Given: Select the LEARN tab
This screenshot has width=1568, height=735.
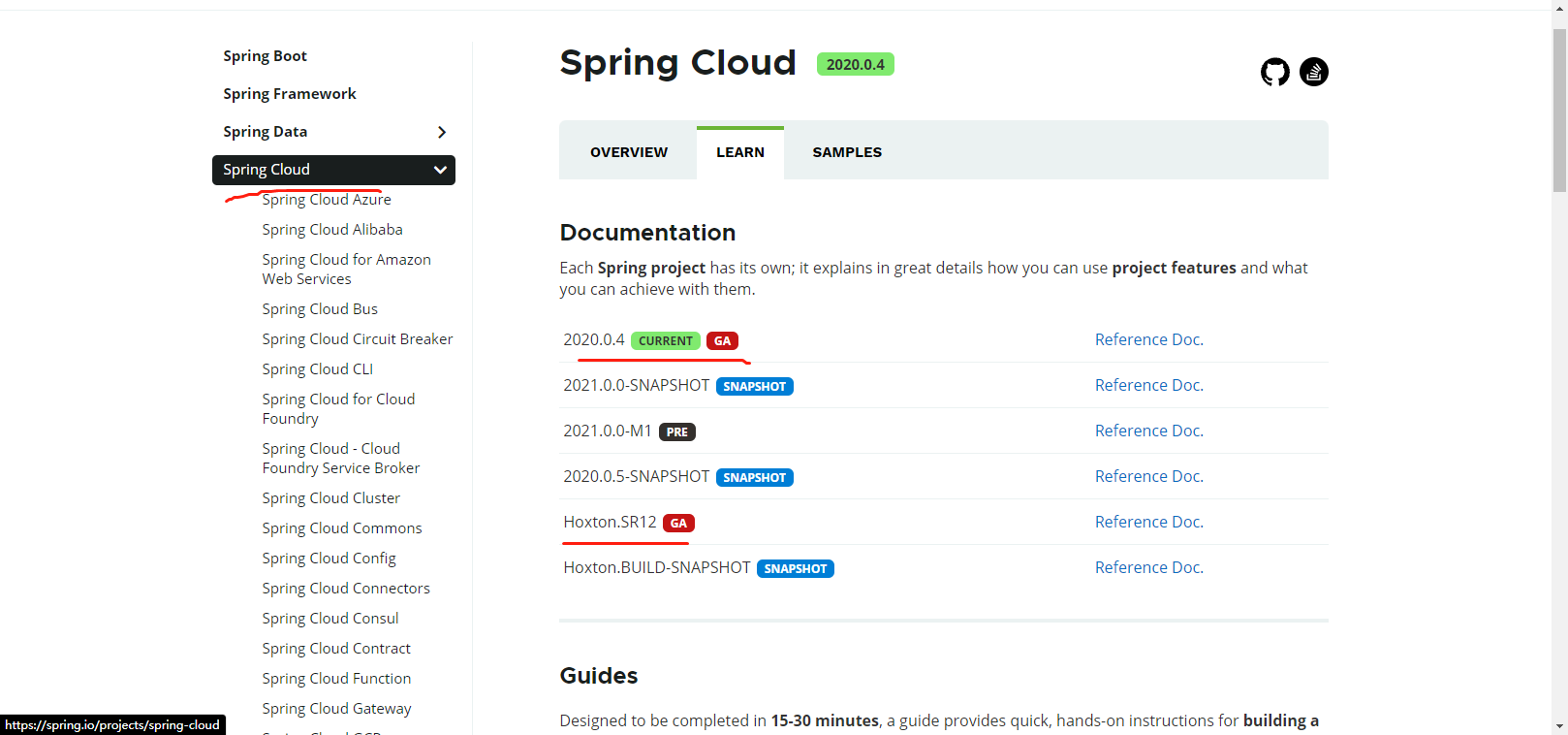Looking at the screenshot, I should pyautogui.click(x=740, y=152).
